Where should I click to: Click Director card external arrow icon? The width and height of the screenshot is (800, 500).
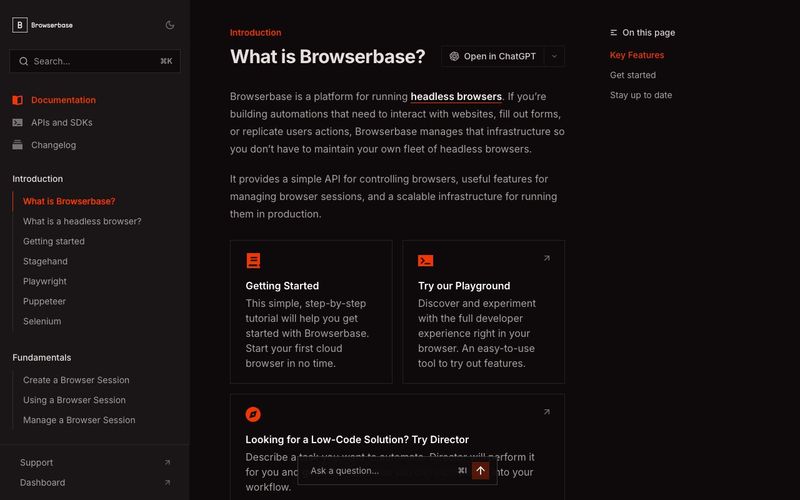tap(546, 412)
